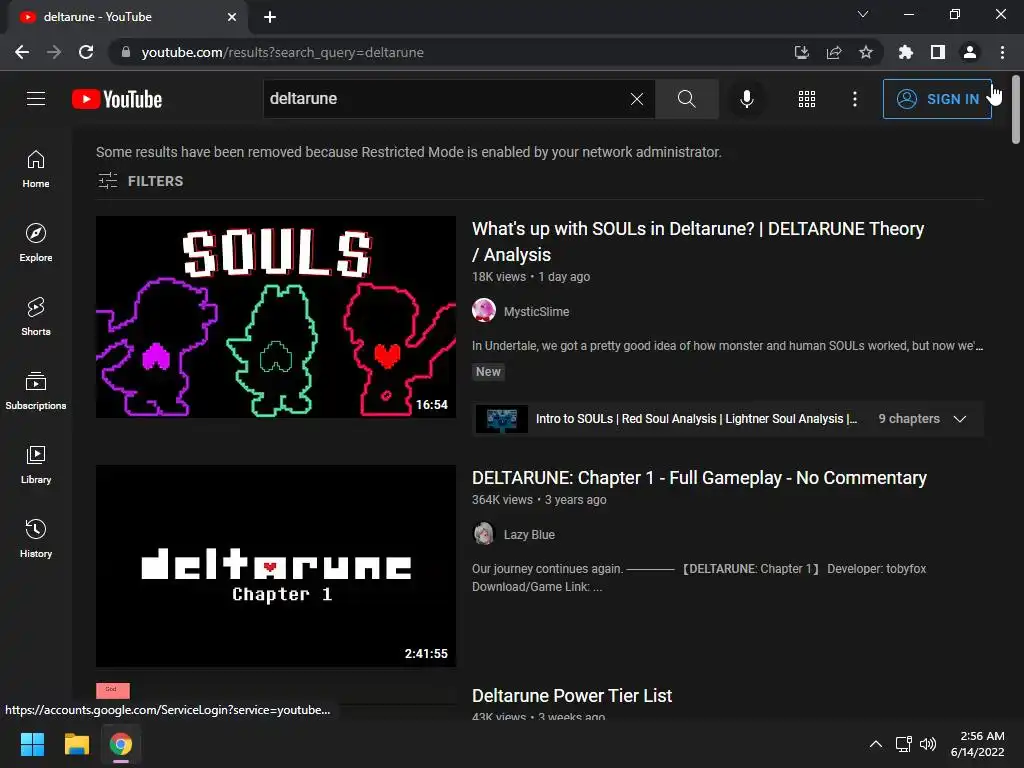Open network icon in system tray

(x=904, y=744)
